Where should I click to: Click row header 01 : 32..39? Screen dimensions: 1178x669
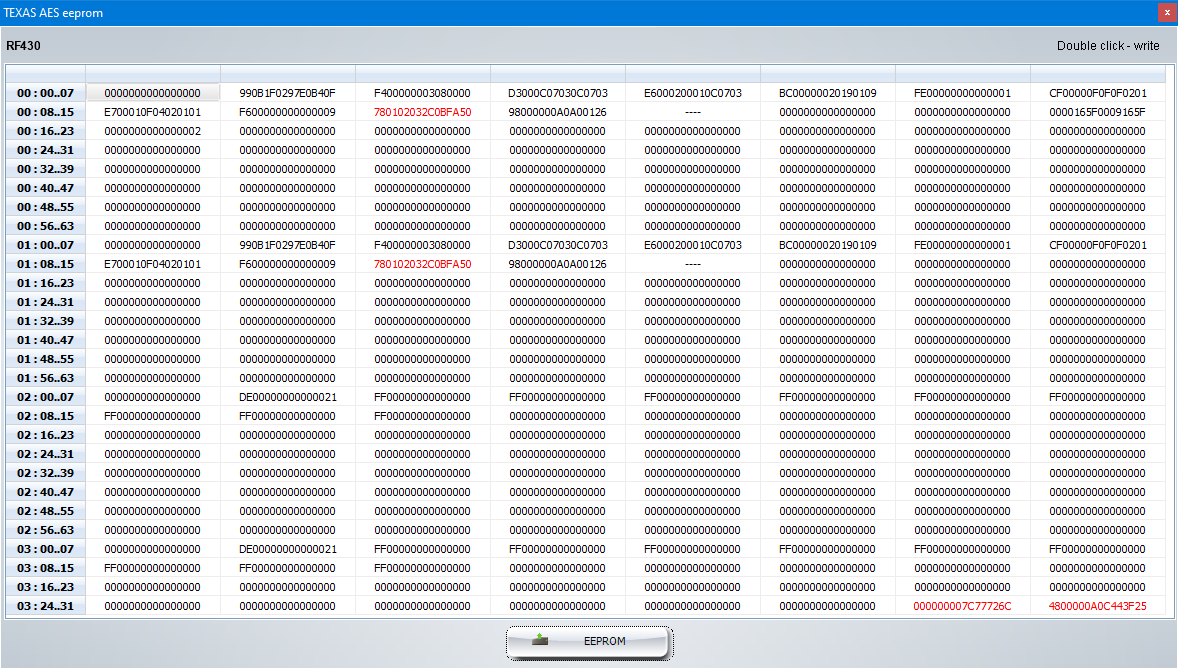pyautogui.click(x=46, y=321)
